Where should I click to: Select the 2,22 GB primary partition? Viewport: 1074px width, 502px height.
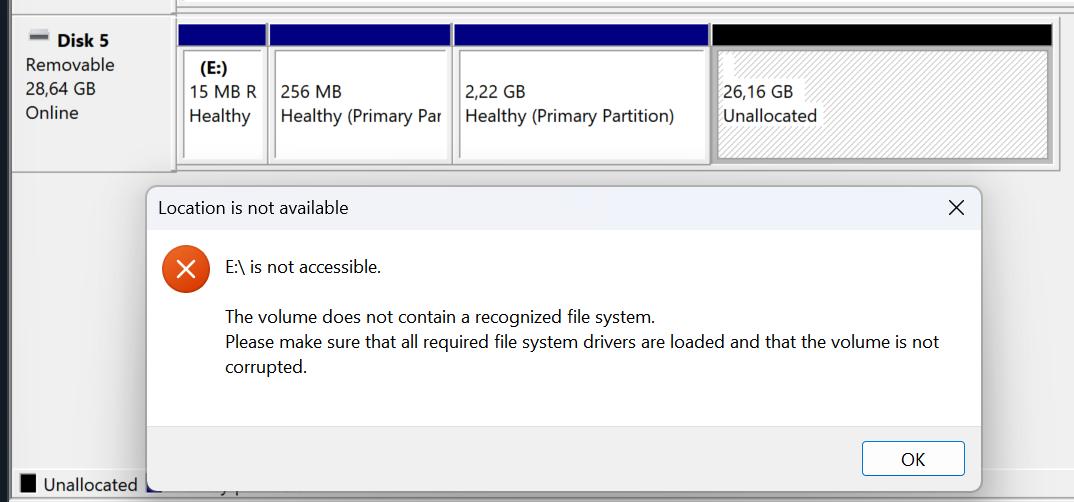[x=581, y=104]
